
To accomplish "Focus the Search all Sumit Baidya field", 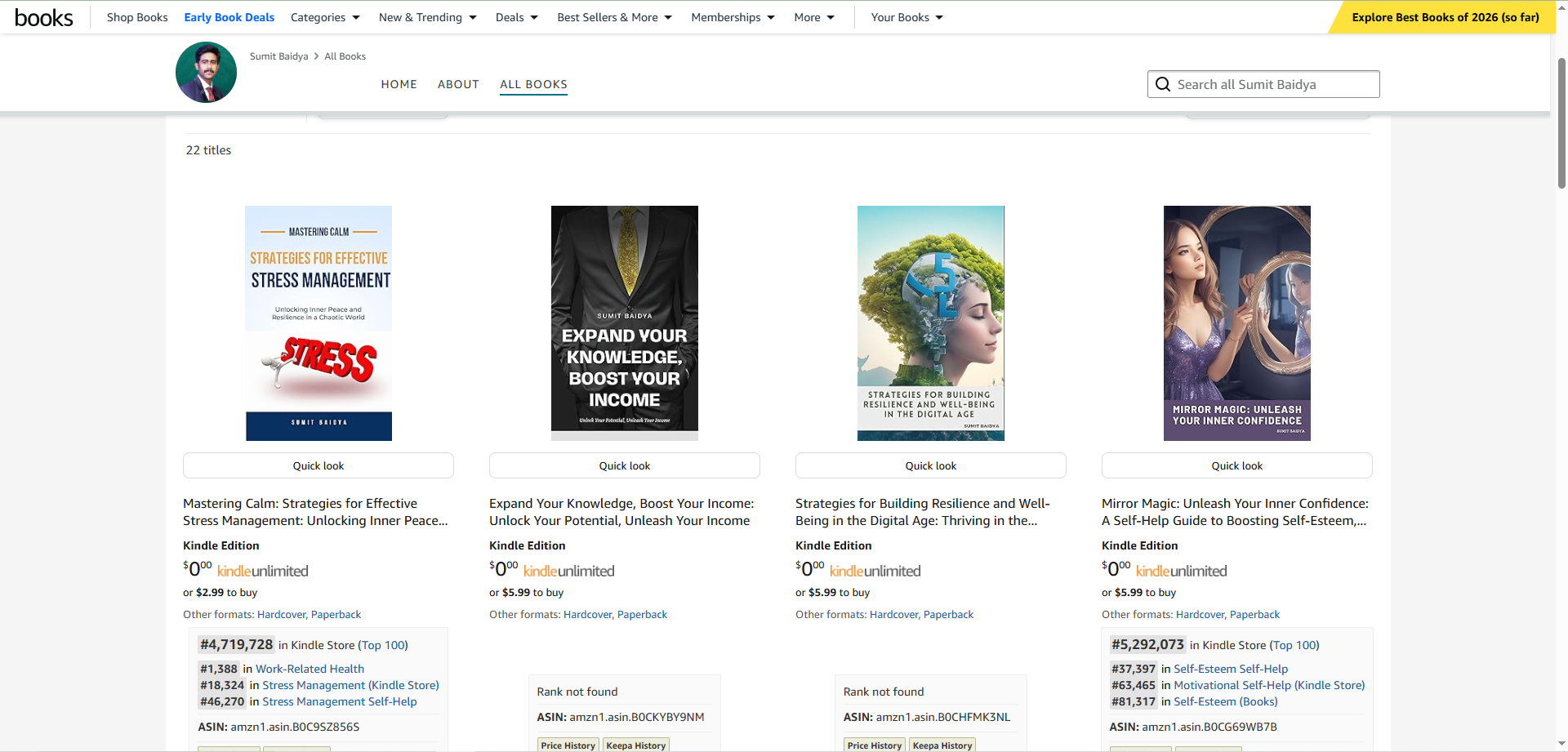I will click(1263, 84).
